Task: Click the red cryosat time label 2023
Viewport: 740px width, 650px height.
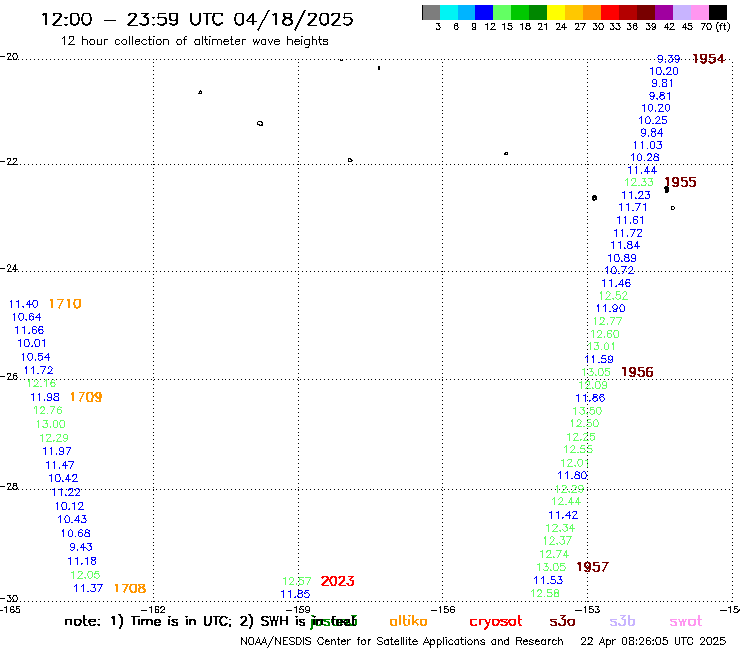Action: tap(337, 581)
